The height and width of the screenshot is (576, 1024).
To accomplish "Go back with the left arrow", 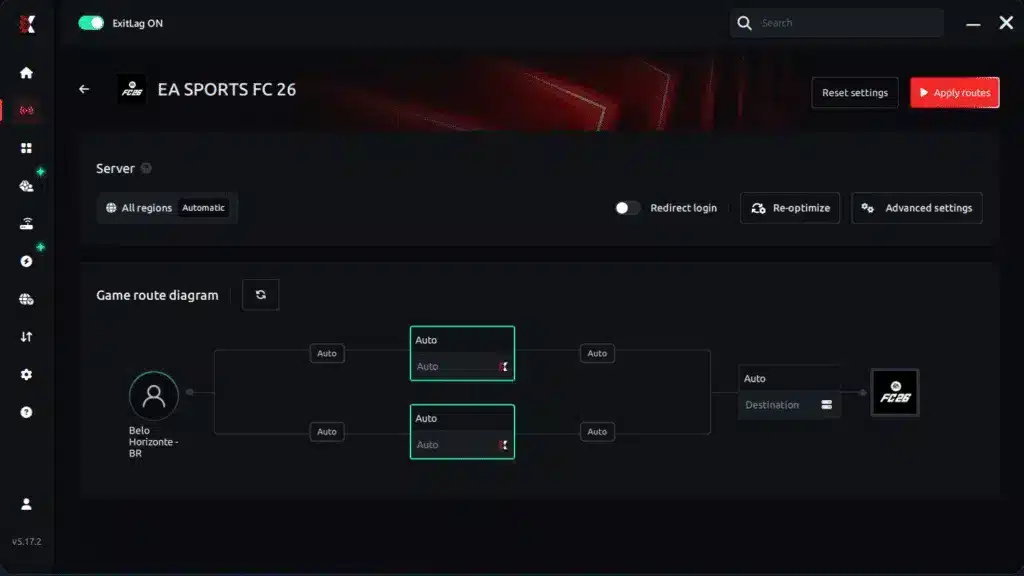I will tap(84, 89).
